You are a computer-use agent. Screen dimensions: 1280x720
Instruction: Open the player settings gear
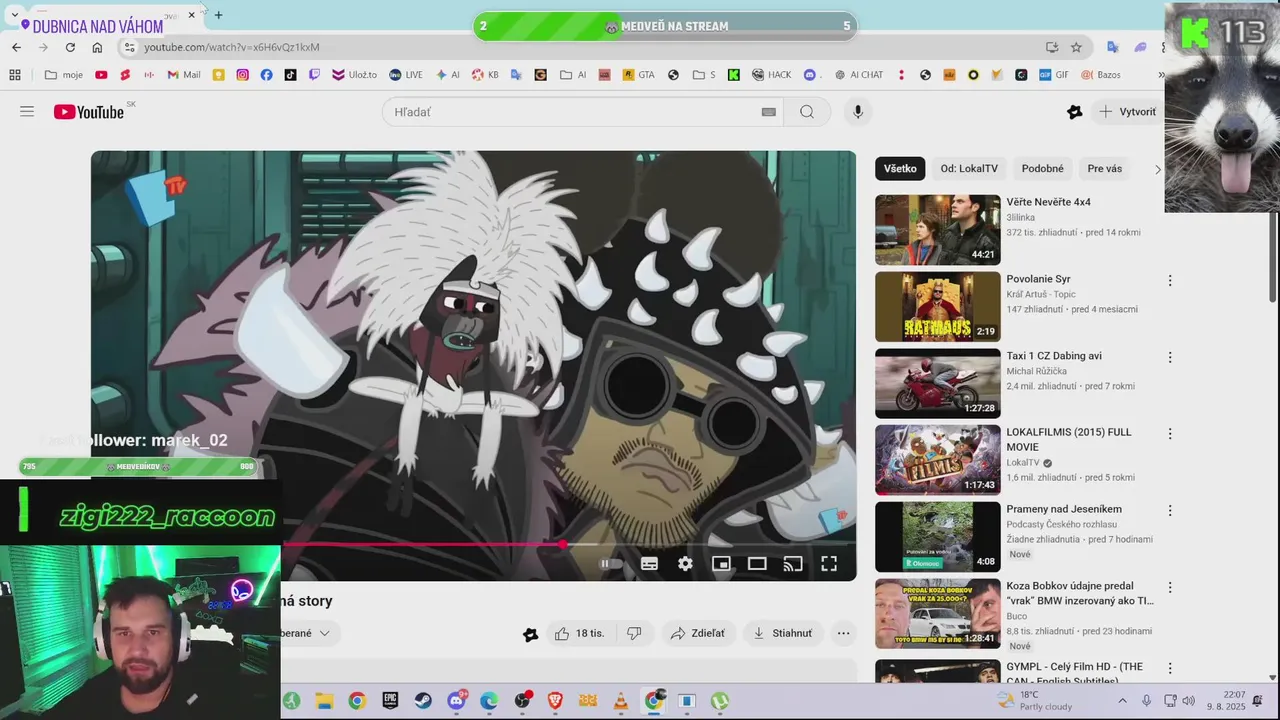click(x=685, y=564)
